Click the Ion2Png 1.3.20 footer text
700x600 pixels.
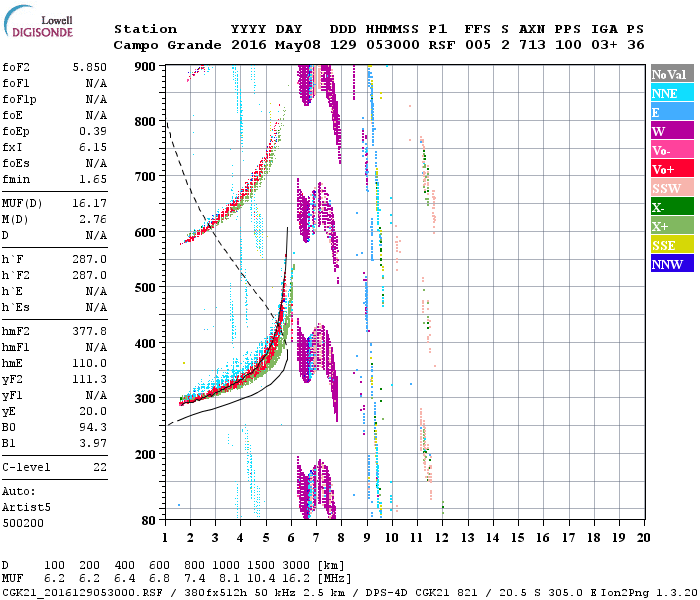(649, 592)
